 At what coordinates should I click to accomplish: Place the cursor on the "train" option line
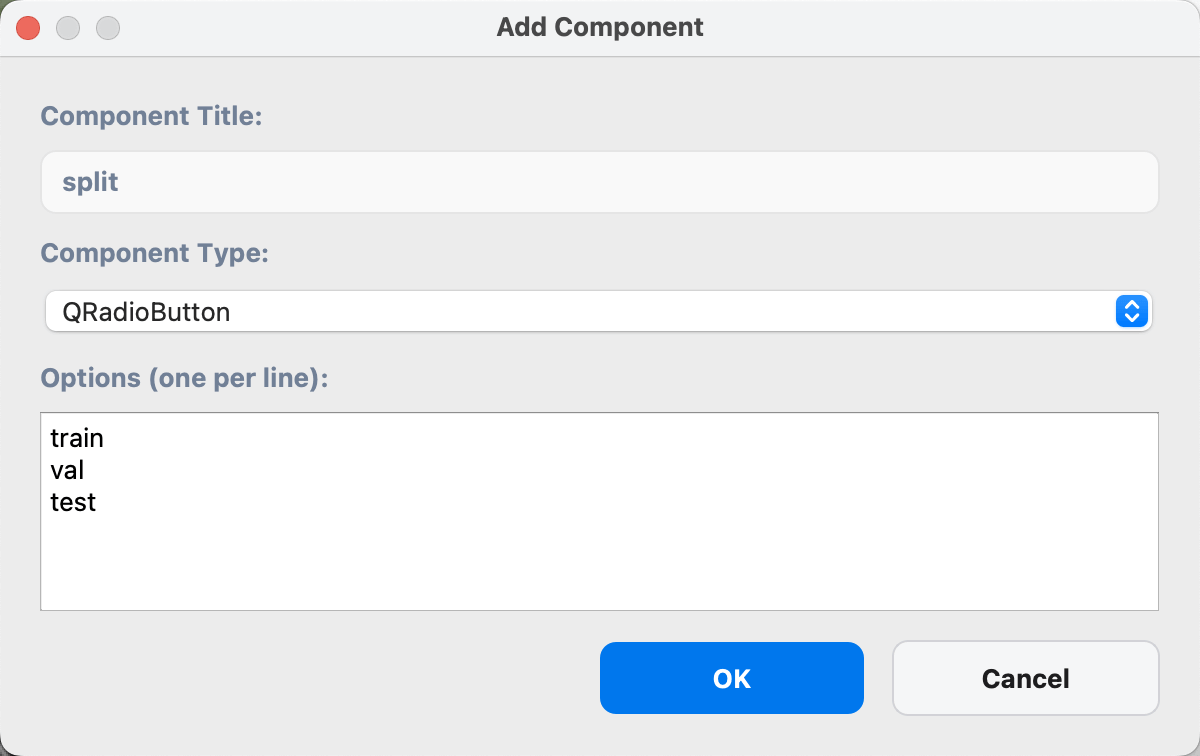[77, 438]
